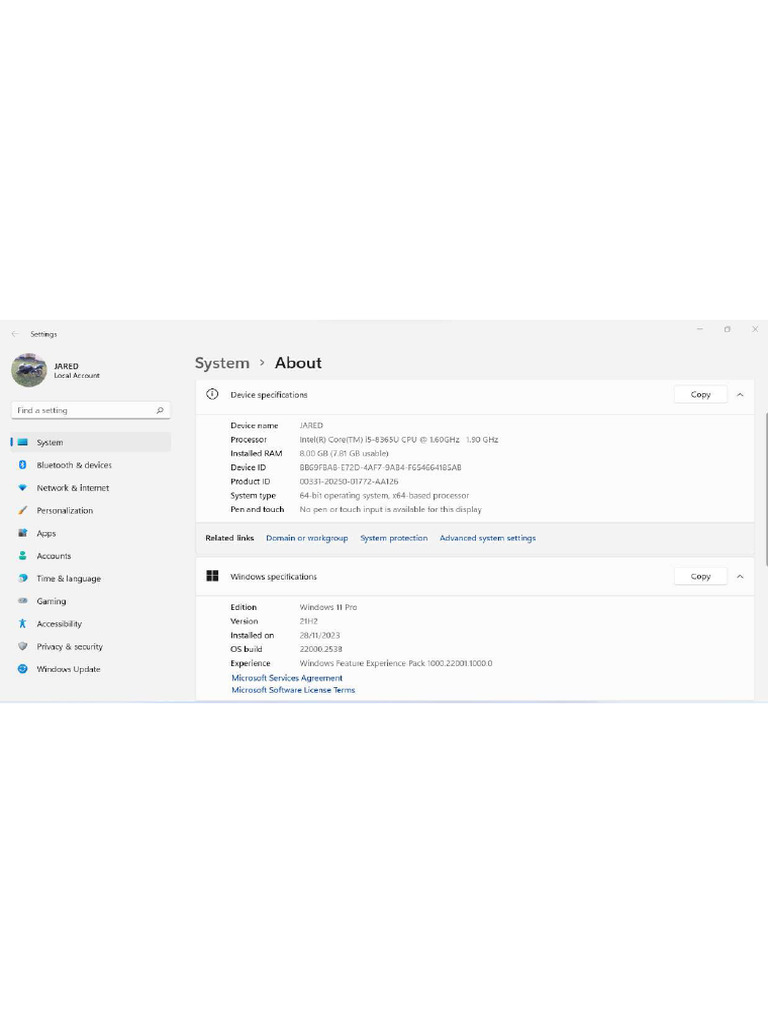This screenshot has width=768, height=1024.
Task: Open Personalization settings label
Action: (x=65, y=510)
